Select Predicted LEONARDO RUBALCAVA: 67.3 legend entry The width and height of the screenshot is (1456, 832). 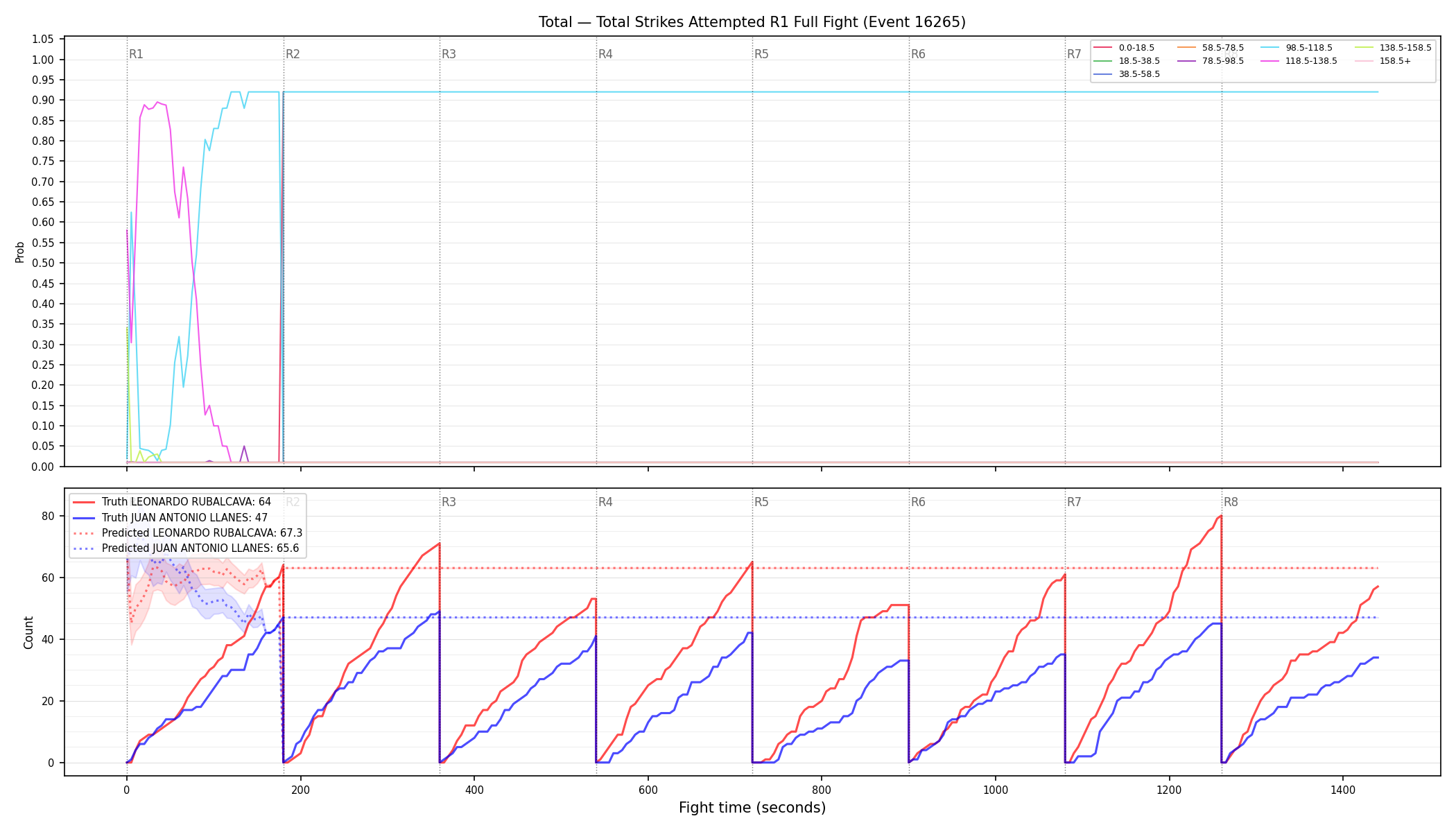(x=187, y=533)
